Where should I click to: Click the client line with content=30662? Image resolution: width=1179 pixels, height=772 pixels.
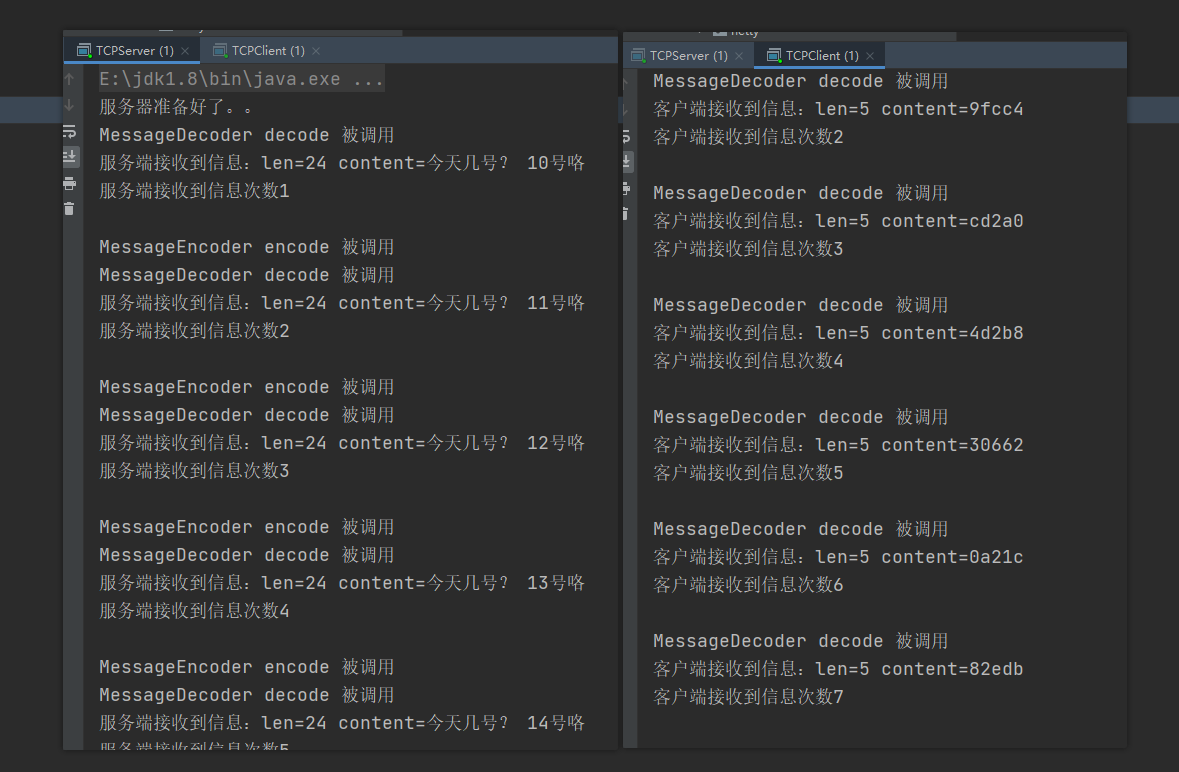pyautogui.click(x=838, y=445)
